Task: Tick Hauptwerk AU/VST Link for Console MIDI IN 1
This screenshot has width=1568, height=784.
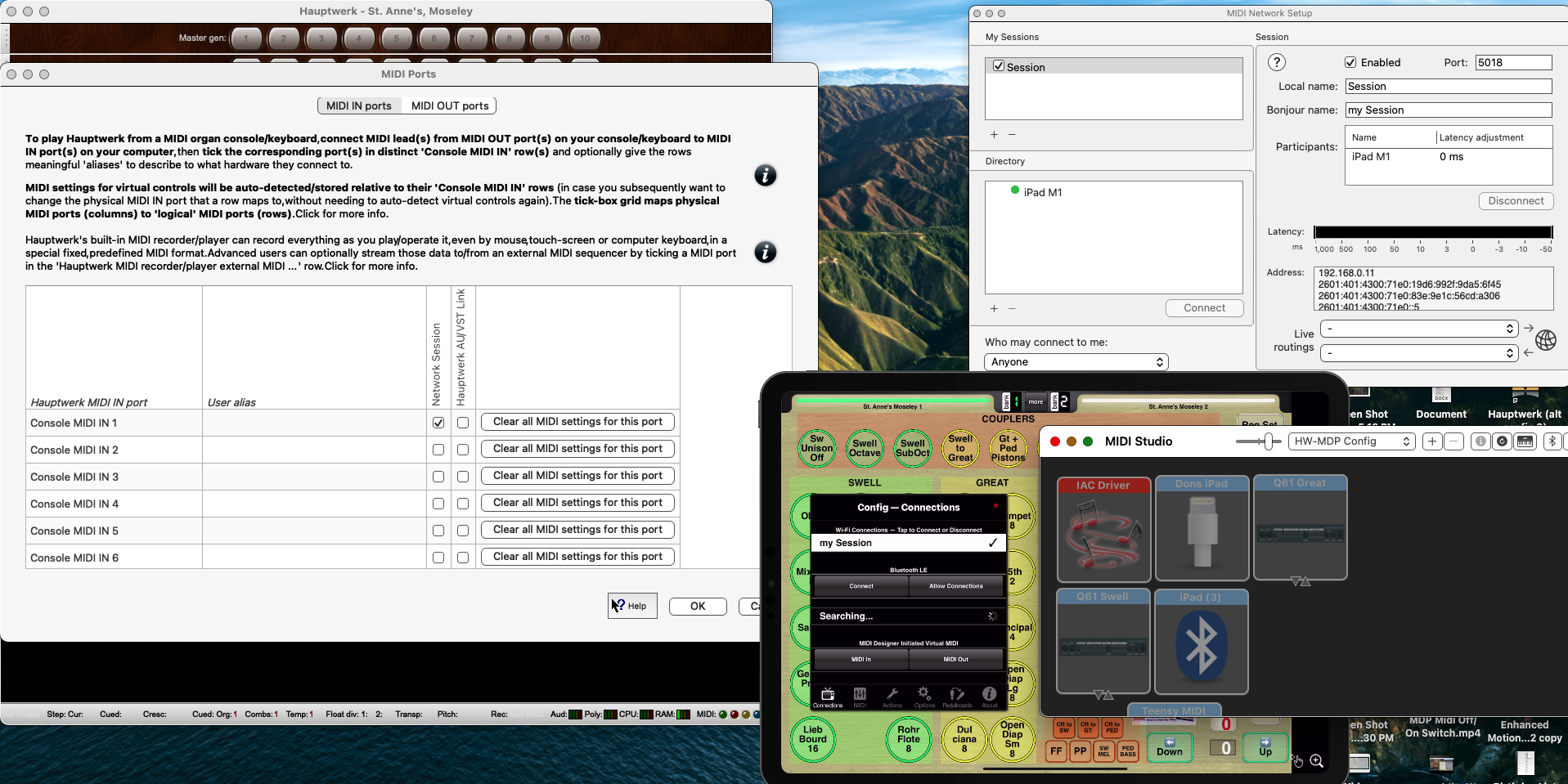Action: (x=463, y=423)
